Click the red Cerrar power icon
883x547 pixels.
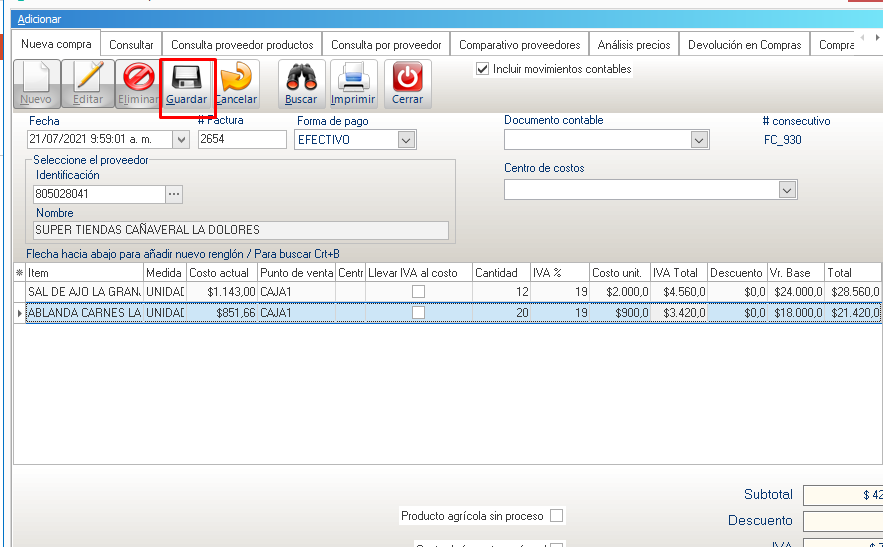coord(407,84)
